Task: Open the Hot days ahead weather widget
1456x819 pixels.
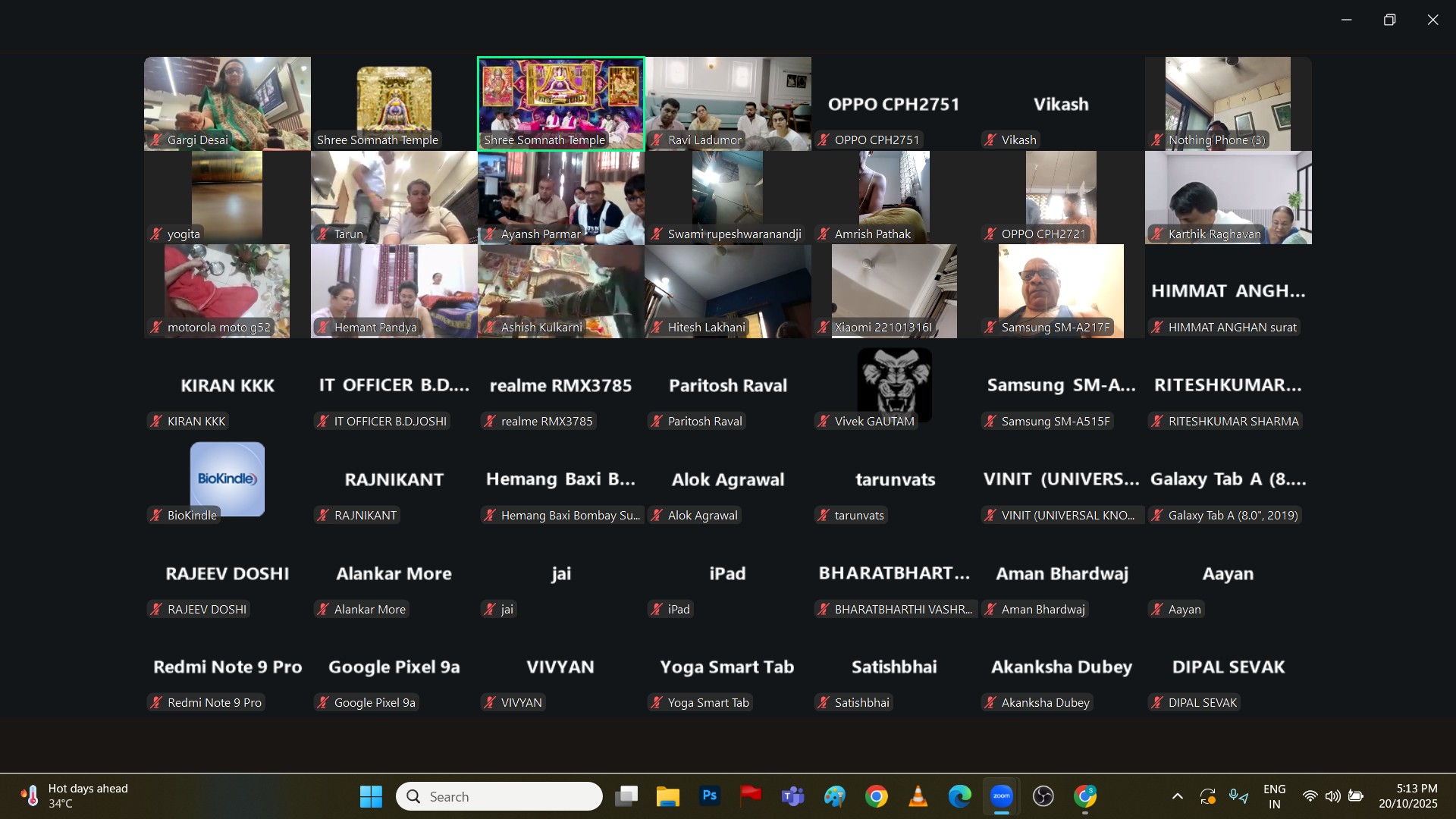Action: (x=76, y=796)
